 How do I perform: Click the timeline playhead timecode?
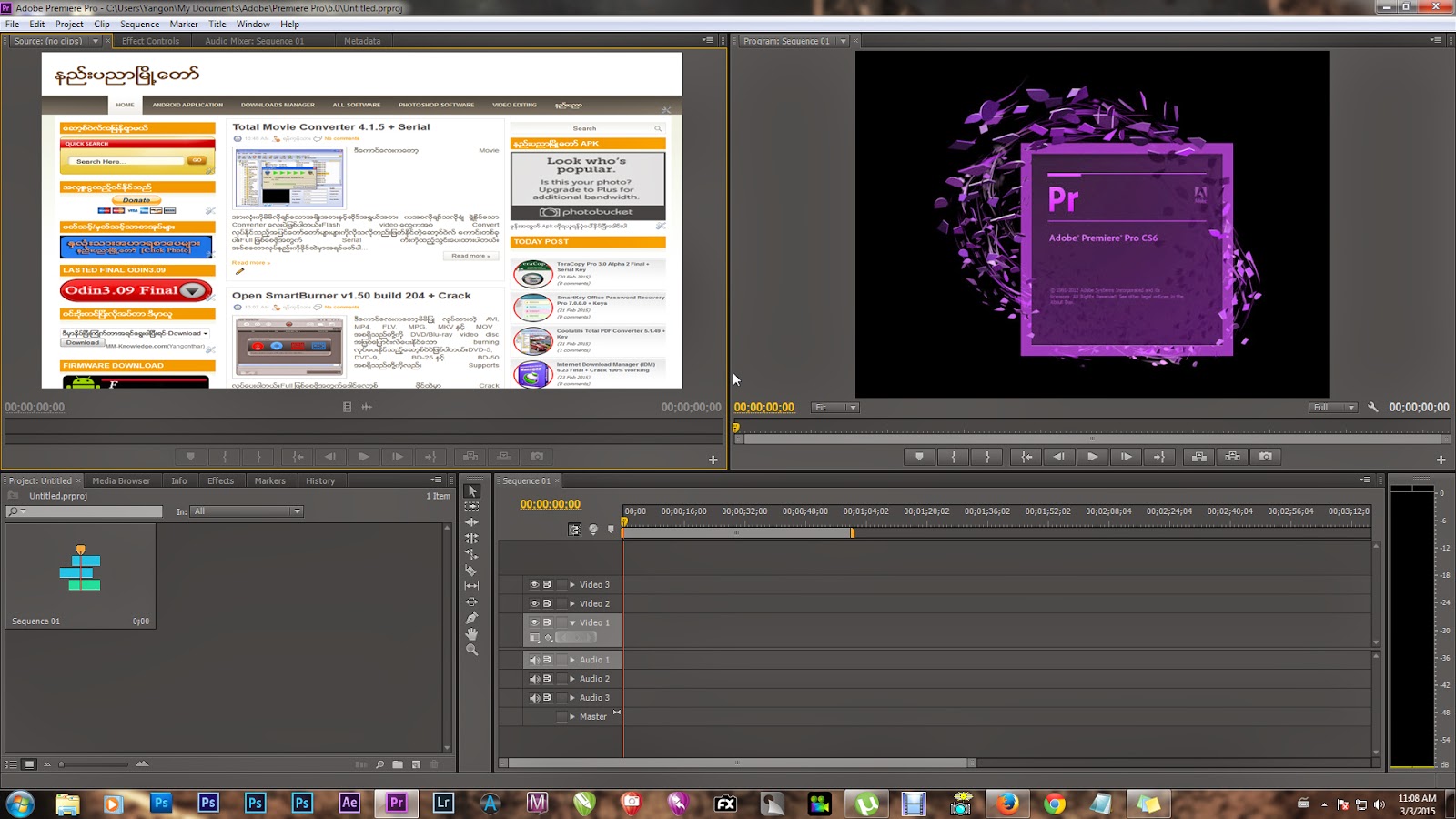pyautogui.click(x=551, y=504)
